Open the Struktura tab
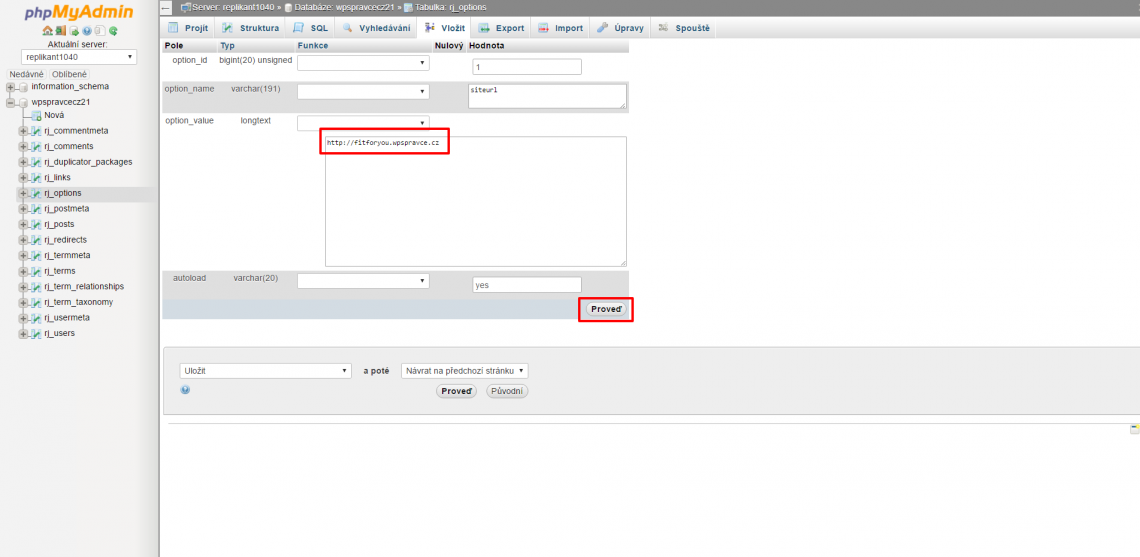 [250, 28]
